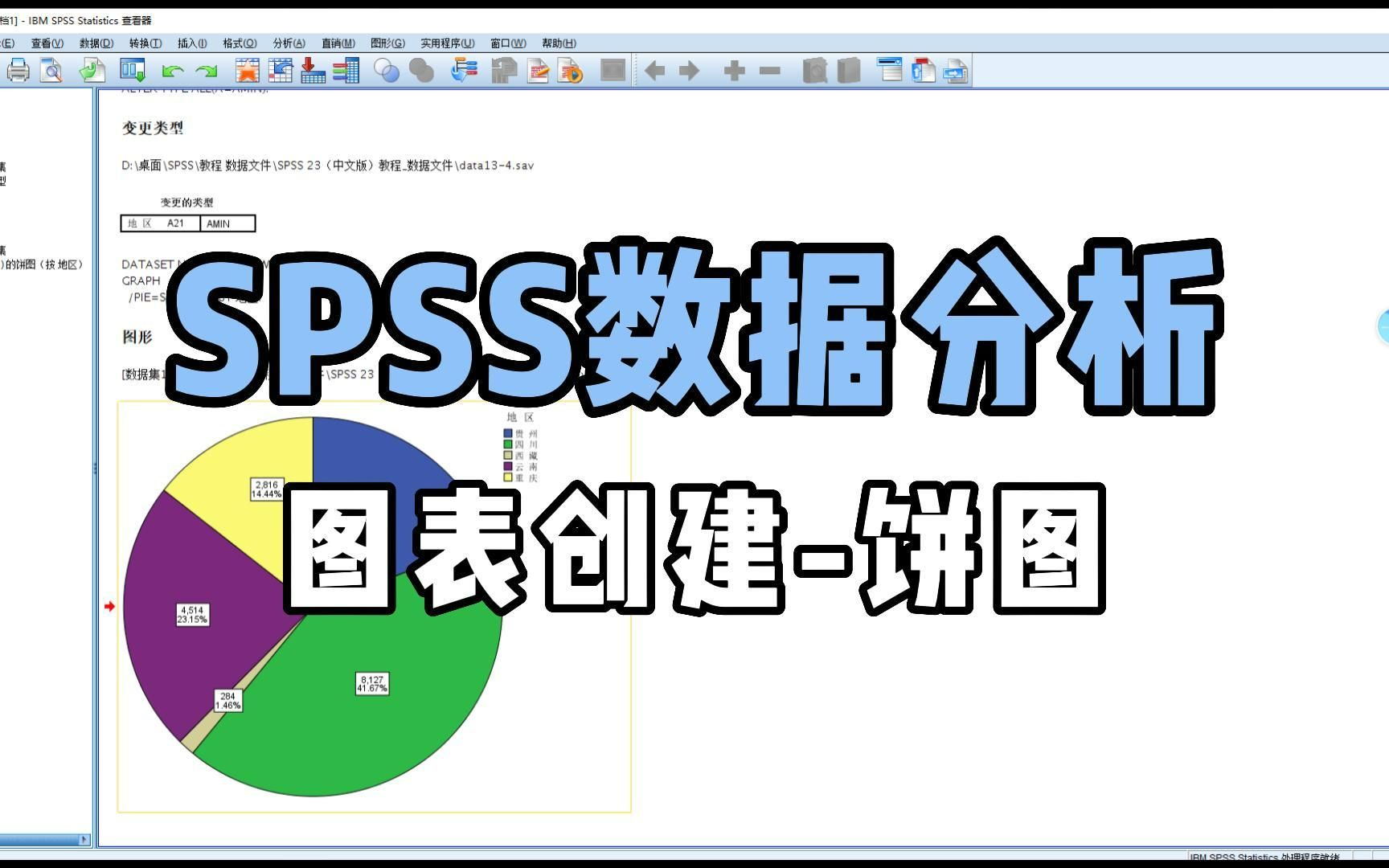Viewport: 1389px width, 868px height.
Task: Click the Insert Heading icon
Action: [x=890, y=70]
